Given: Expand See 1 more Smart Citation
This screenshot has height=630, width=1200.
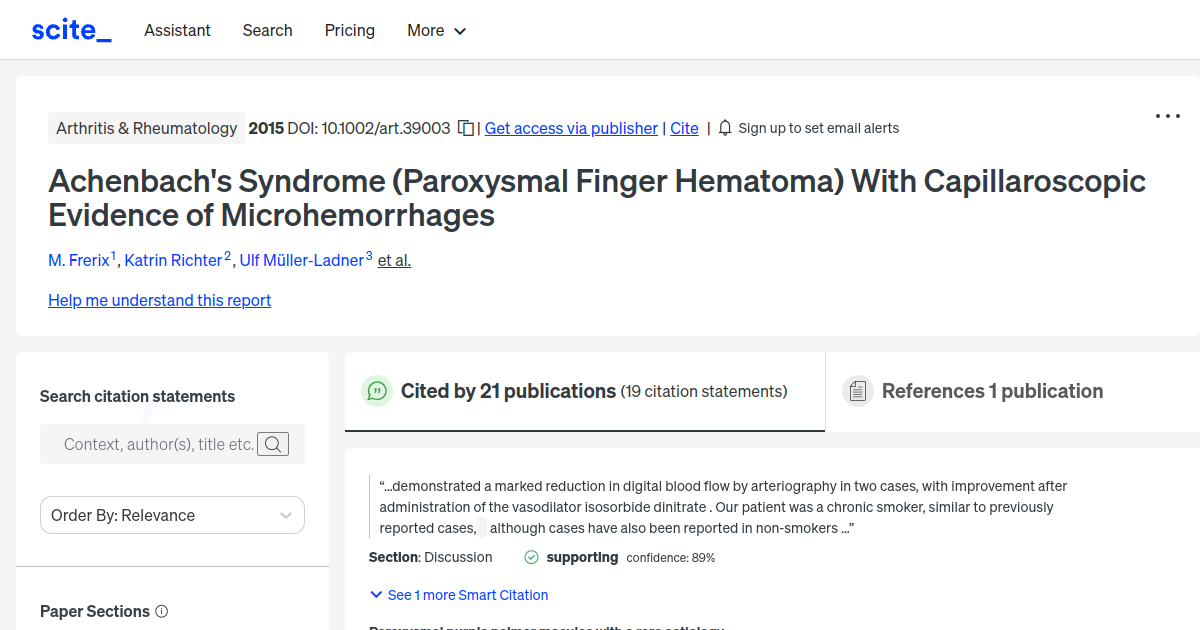Looking at the screenshot, I should pos(458,595).
